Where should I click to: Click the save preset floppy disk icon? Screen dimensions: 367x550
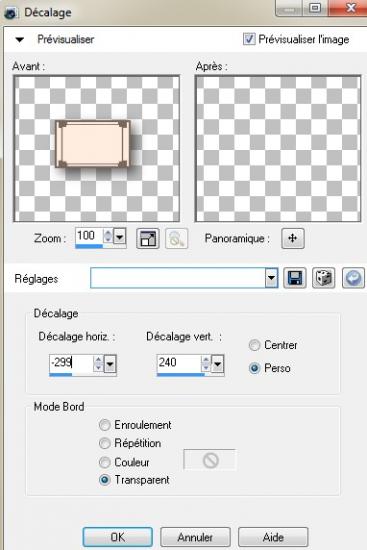[x=295, y=279]
